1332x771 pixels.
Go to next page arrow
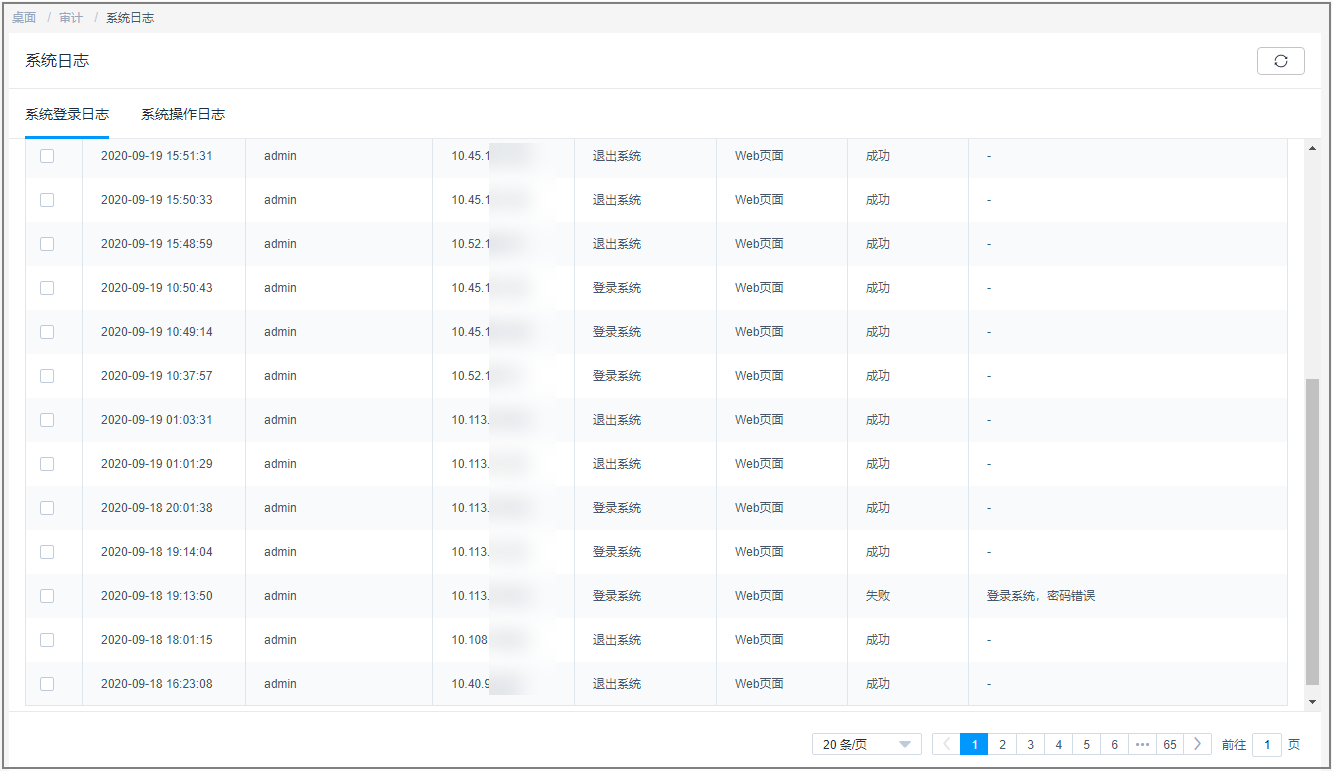(x=1197, y=744)
